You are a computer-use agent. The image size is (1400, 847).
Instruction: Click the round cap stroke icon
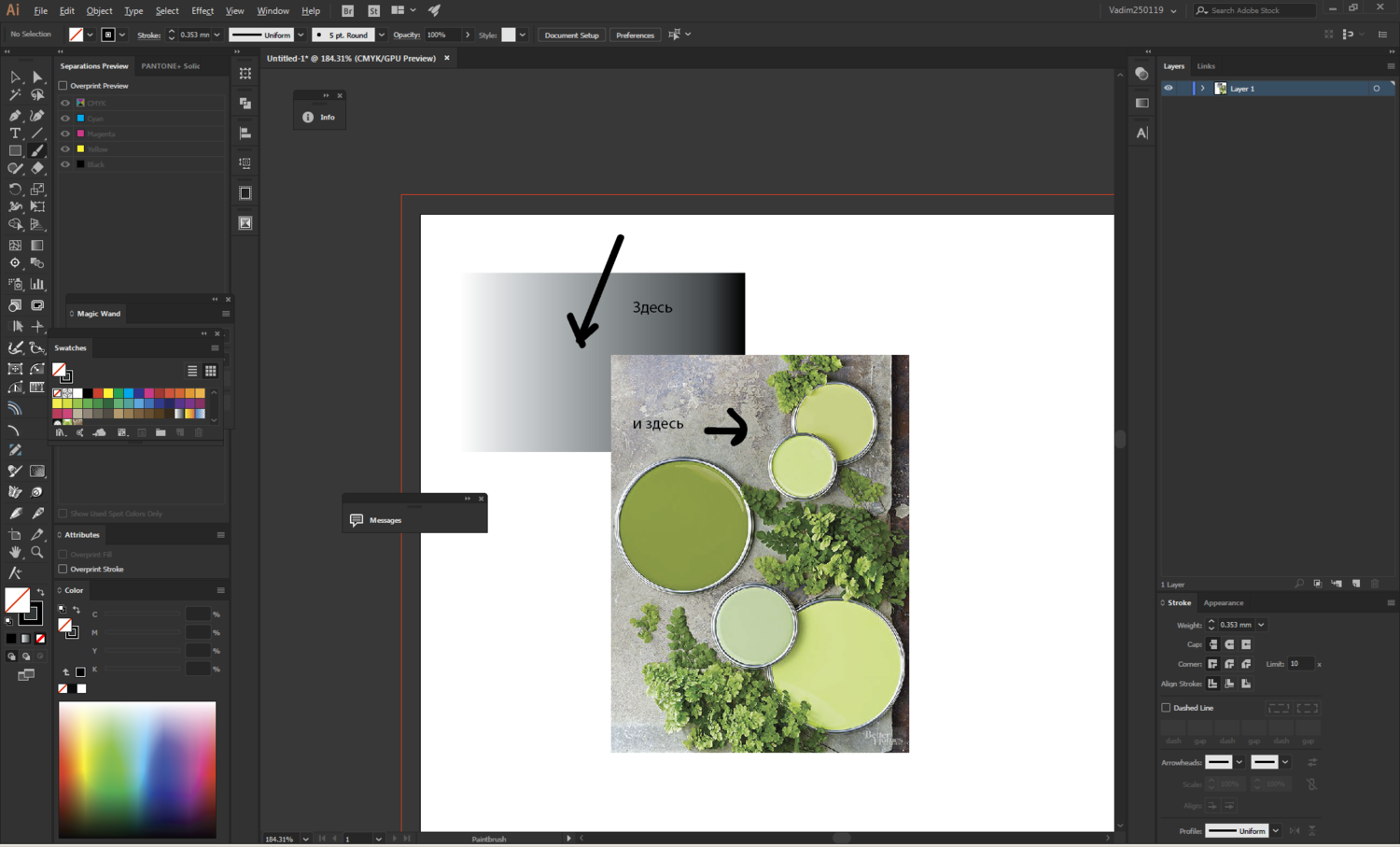click(x=1229, y=644)
